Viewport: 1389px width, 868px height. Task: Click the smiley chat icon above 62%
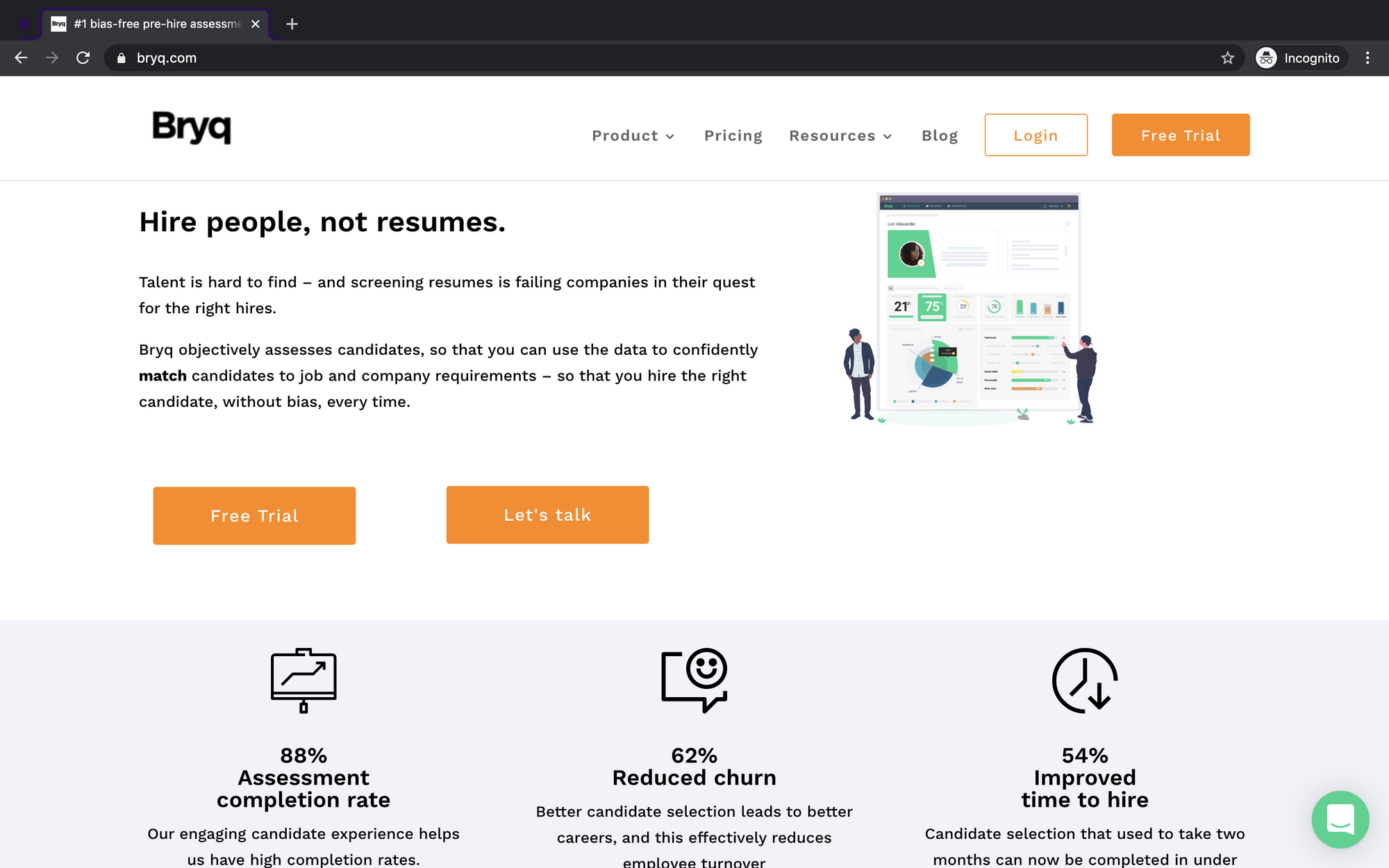[x=694, y=681]
